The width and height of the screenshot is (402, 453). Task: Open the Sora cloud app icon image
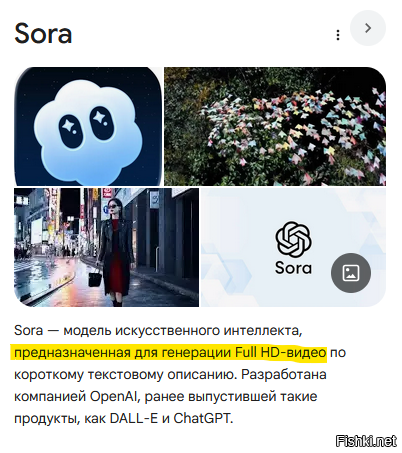(88, 126)
